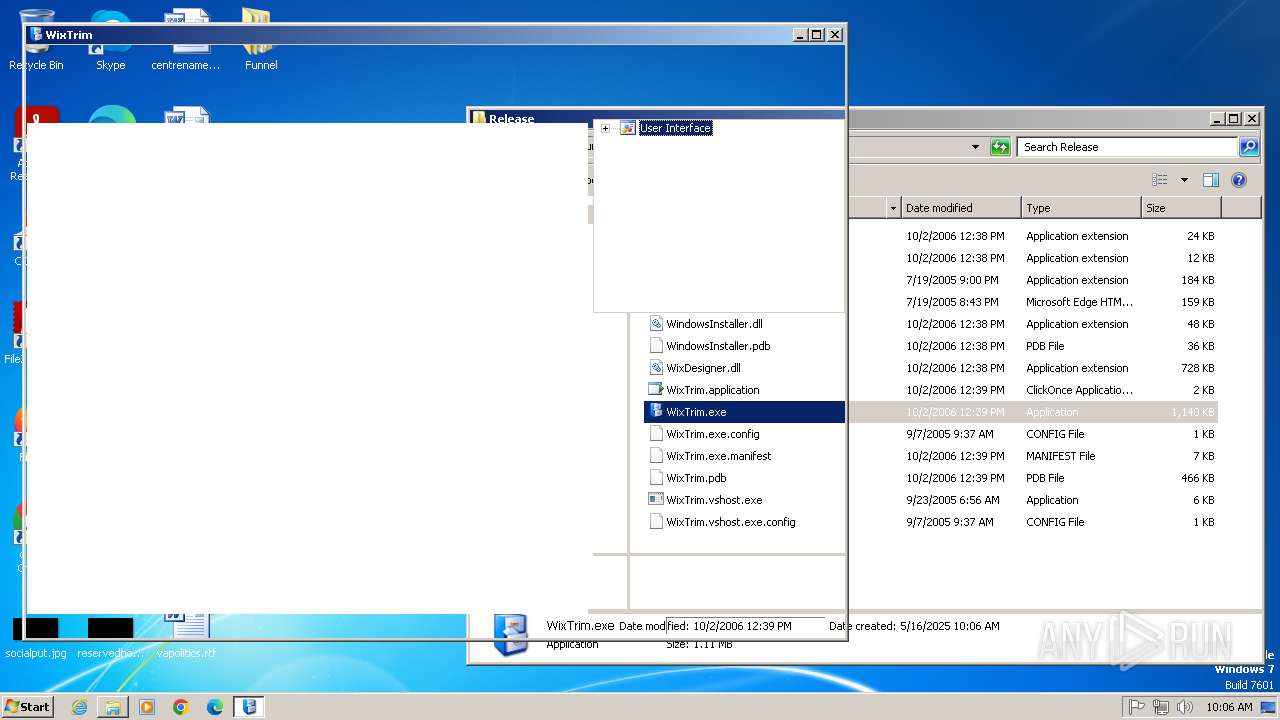Click WindowsInstaller.dll file icon
The width and height of the screenshot is (1280, 720).
656,324
